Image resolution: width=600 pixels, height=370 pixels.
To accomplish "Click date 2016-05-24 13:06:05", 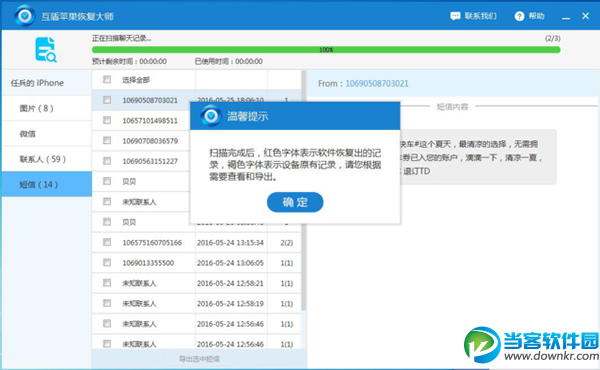I will click(x=230, y=263).
